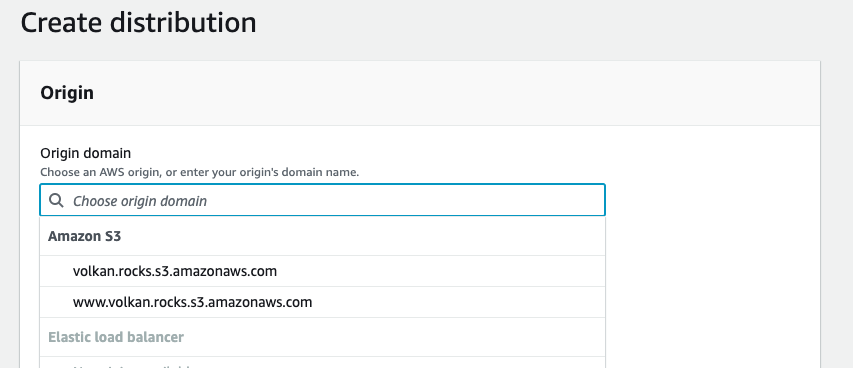
Task: Click the search glass beside the placeholder
Action: (56, 200)
